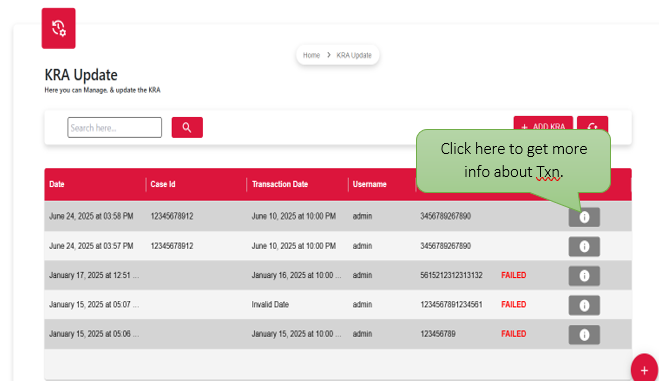Select cell January 17, 2025 at 12:51
This screenshot has height=381, width=659.
[94, 275]
